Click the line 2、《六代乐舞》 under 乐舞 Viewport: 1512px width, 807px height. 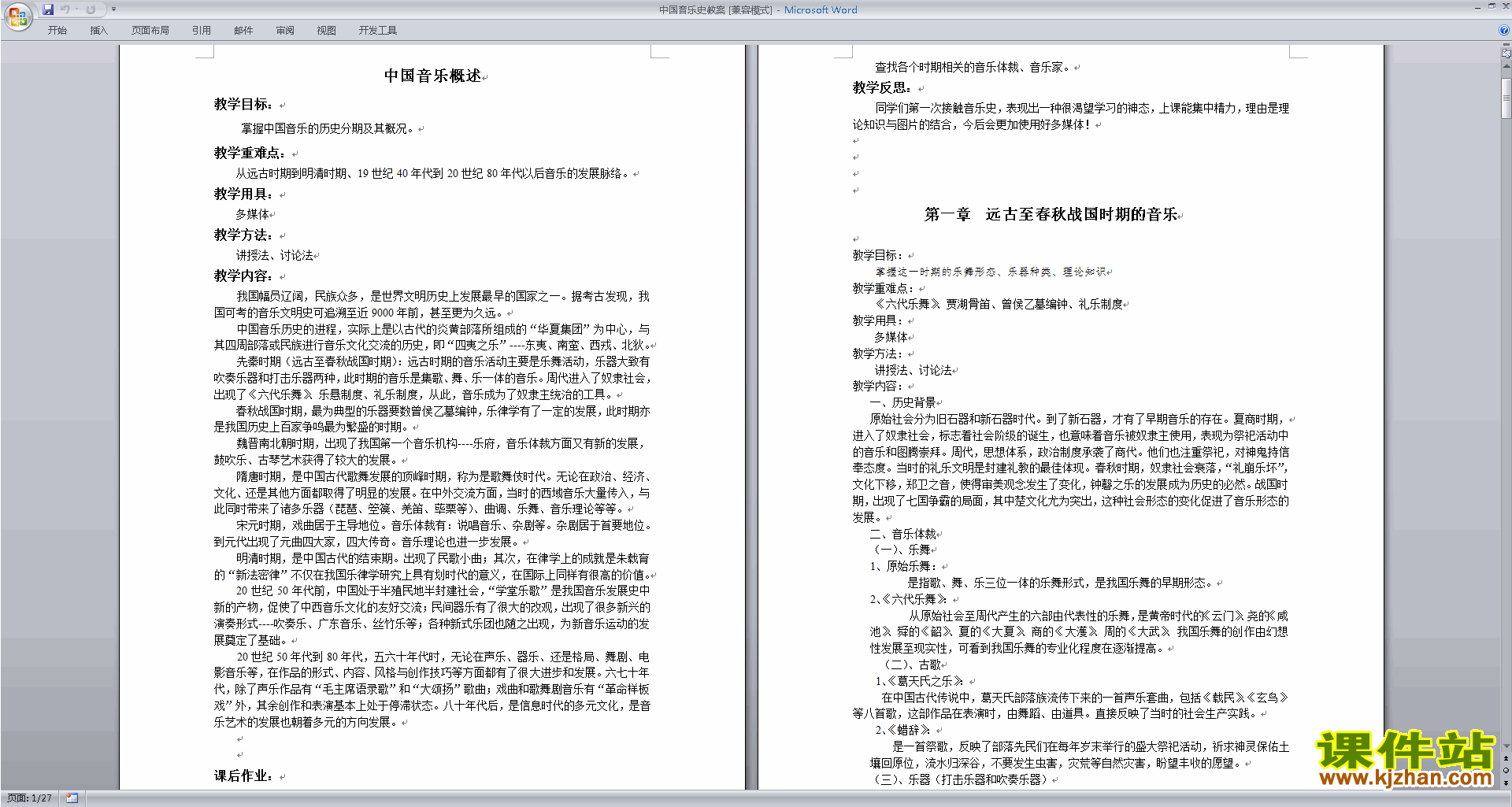click(x=909, y=599)
